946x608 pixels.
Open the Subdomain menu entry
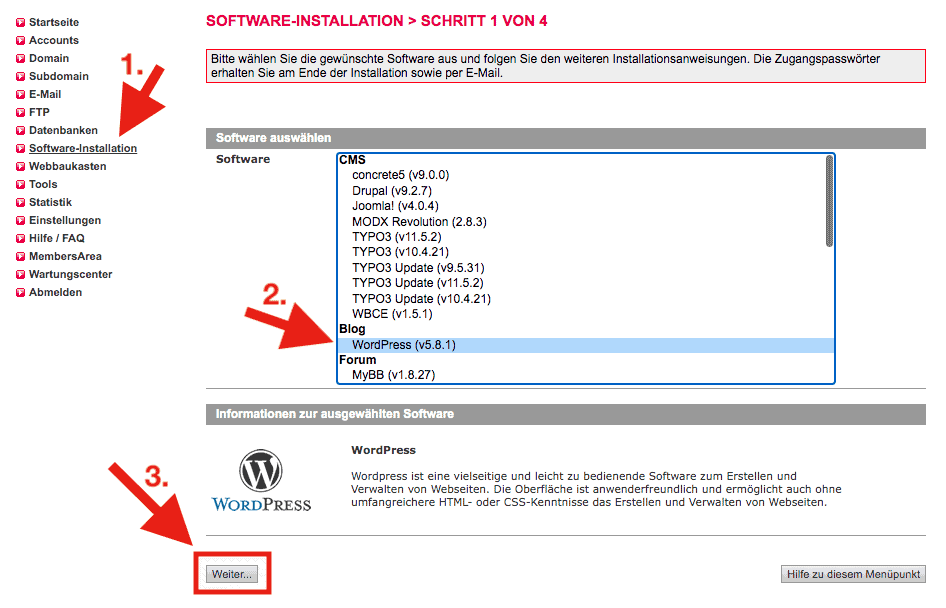point(59,77)
